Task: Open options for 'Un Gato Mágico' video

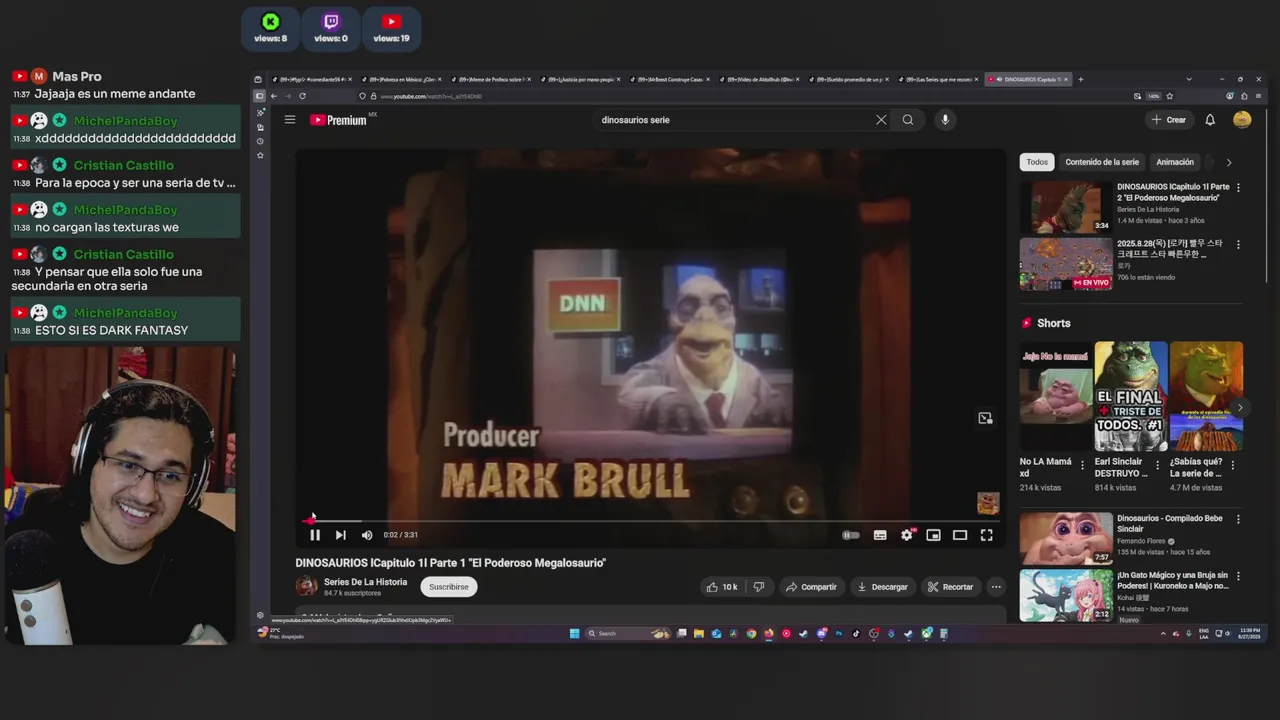Action: tap(1238, 576)
